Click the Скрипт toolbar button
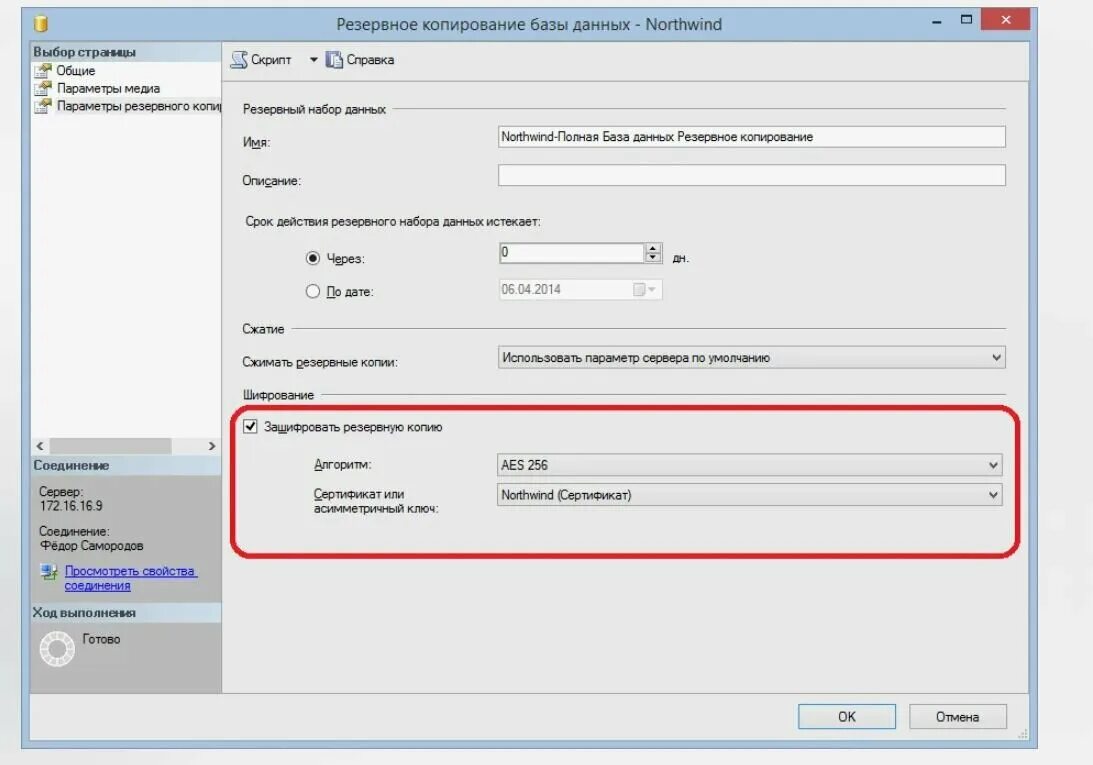The width and height of the screenshot is (1093, 765). (261, 60)
